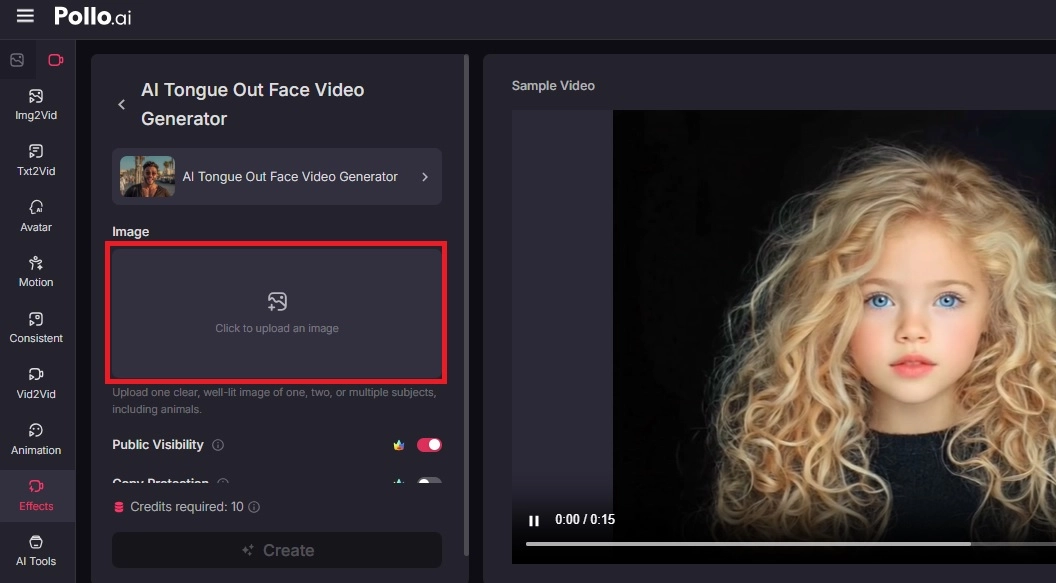Expand the AI Tongue Out Face Video Generator selector
The image size is (1056, 583).
pyautogui.click(x=276, y=176)
